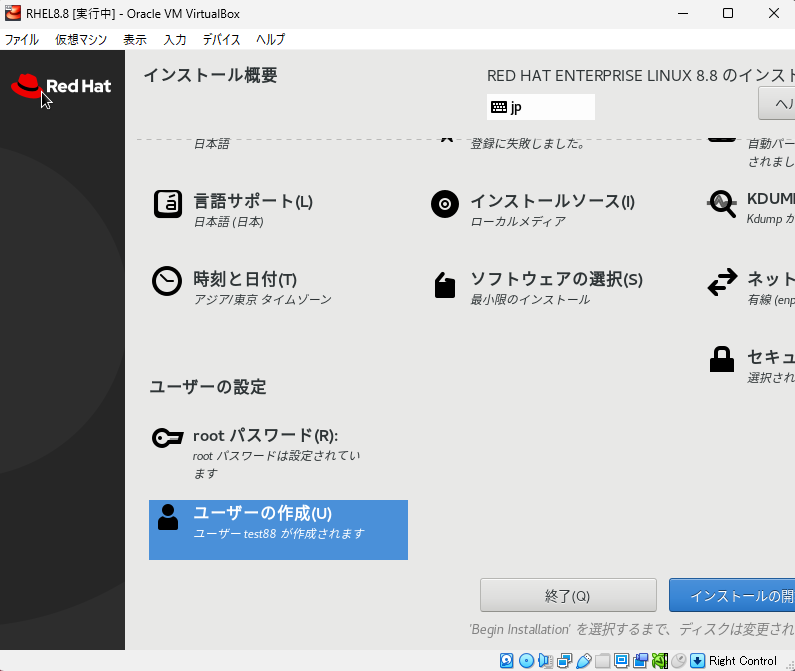Click the Red Hat logo
Viewport: 795px width, 671px height.
pyautogui.click(x=61, y=86)
